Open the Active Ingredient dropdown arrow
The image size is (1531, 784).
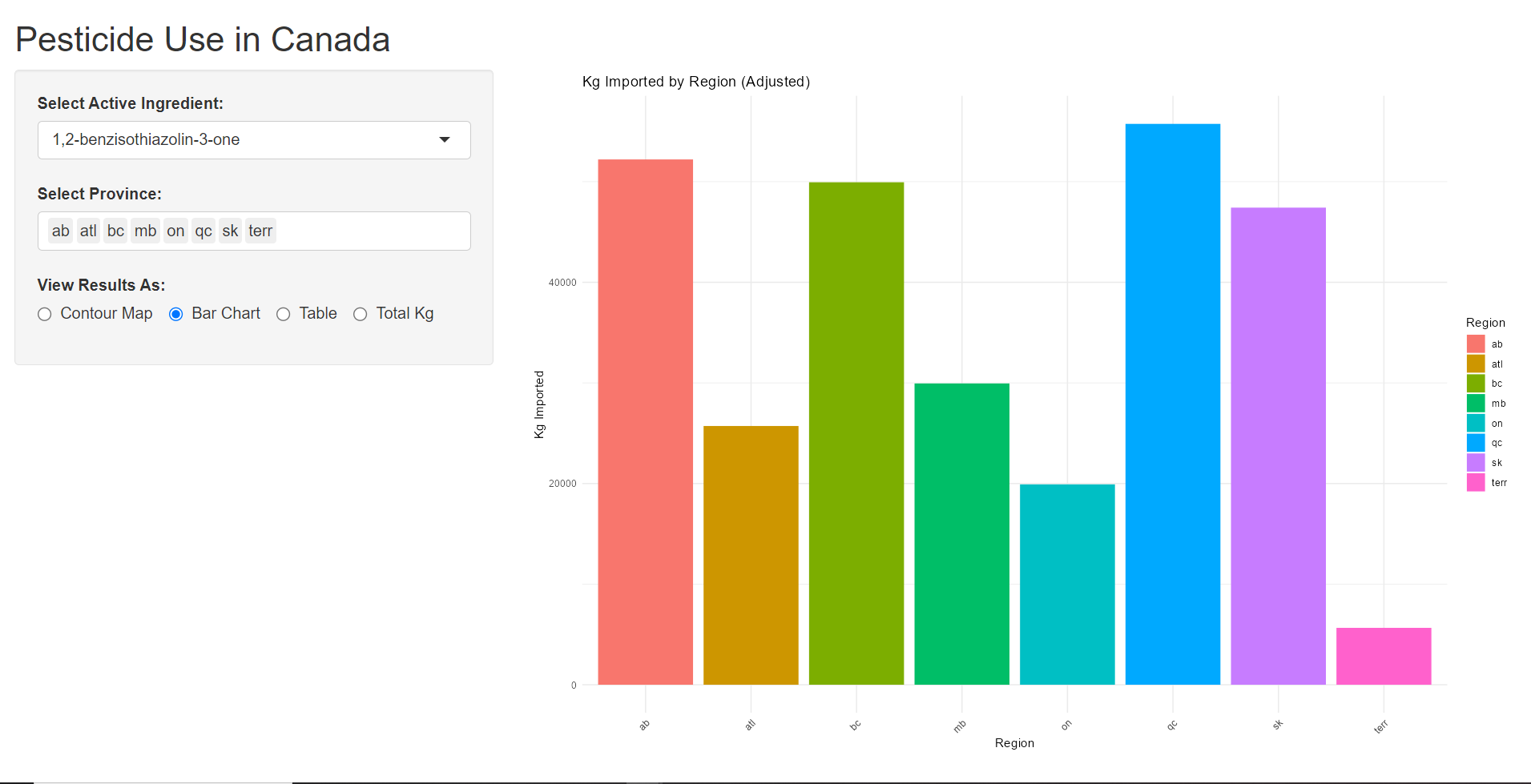pos(445,140)
